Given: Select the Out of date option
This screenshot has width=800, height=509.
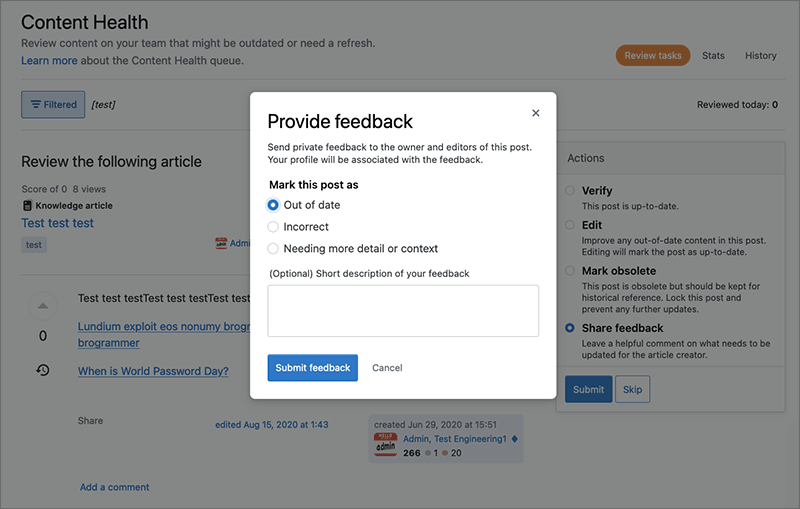Looking at the screenshot, I should 273,205.
